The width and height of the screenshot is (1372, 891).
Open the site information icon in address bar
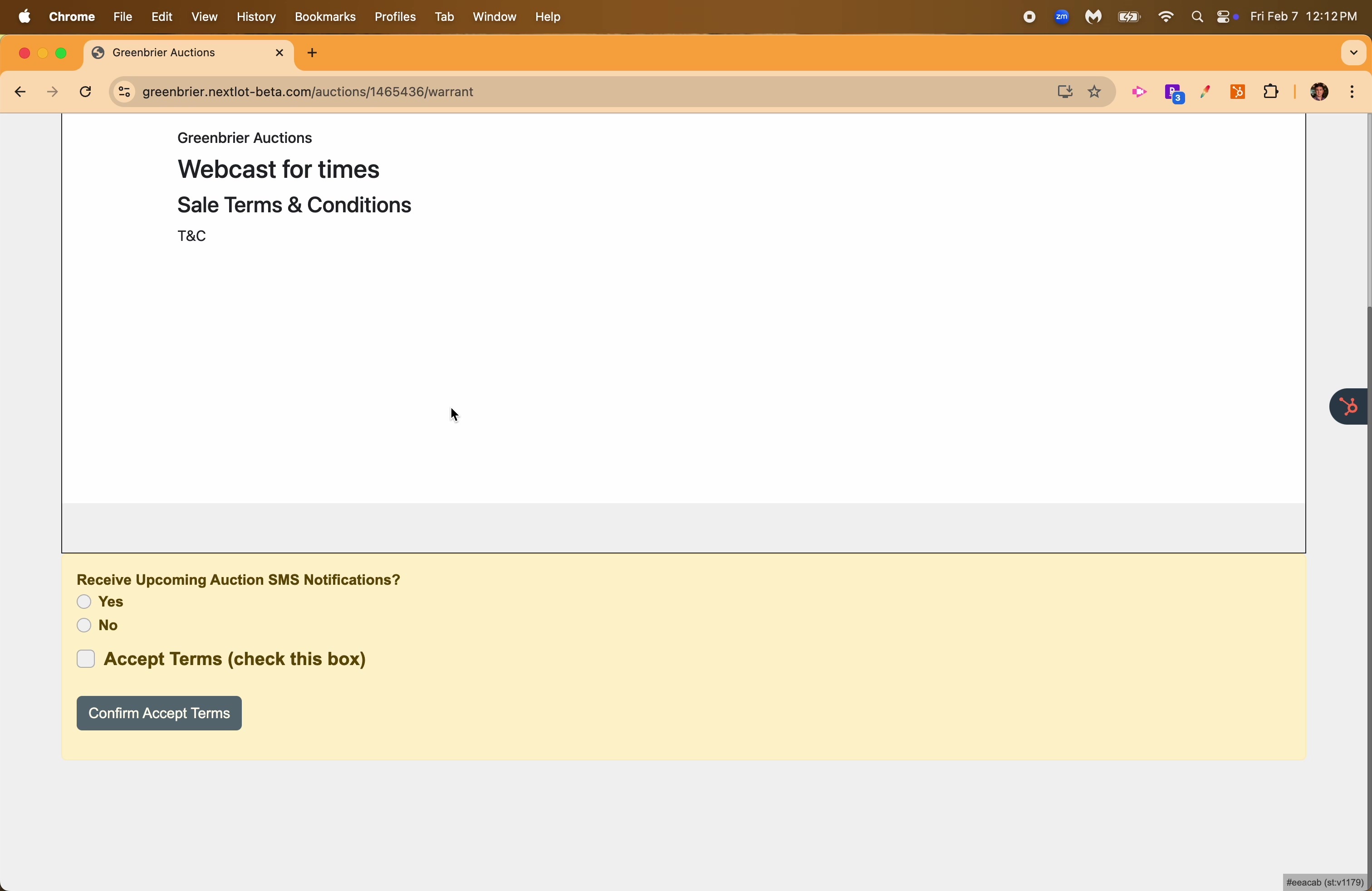[x=123, y=92]
